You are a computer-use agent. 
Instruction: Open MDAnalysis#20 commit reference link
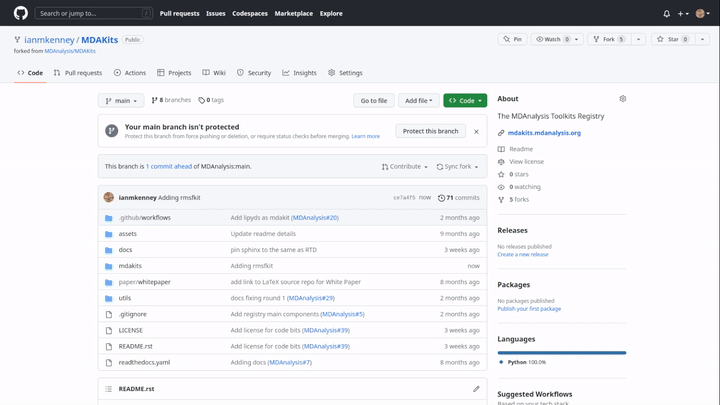point(315,218)
